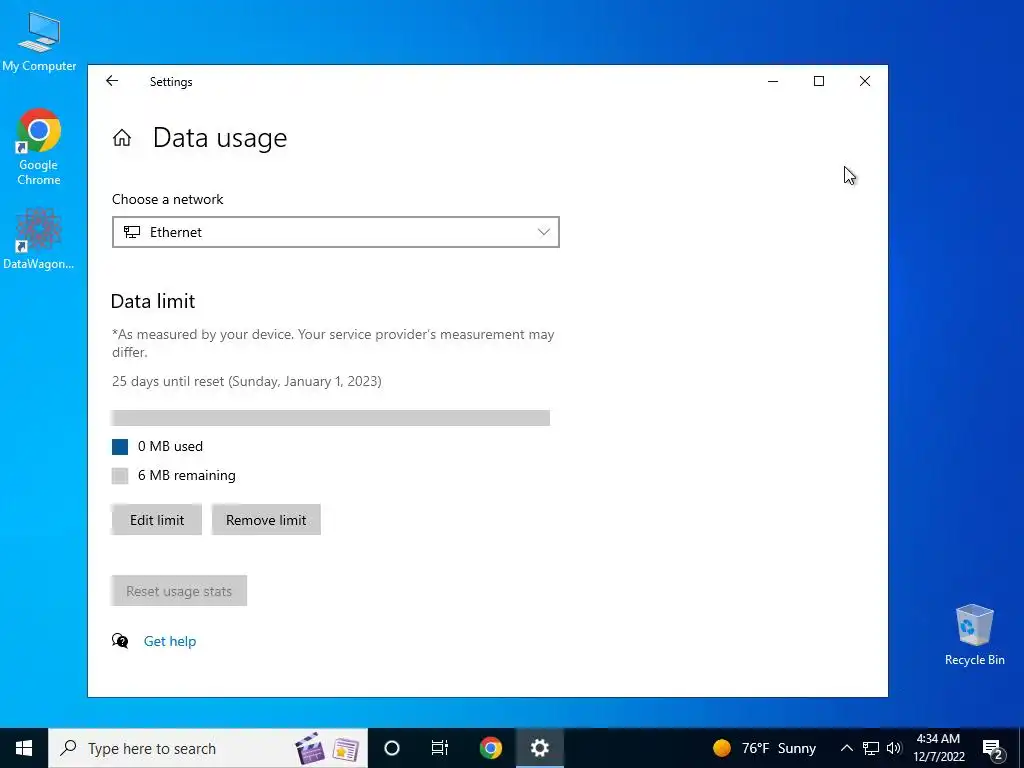
Task: Select Google Chrome desktop shortcut
Action: pos(39,148)
